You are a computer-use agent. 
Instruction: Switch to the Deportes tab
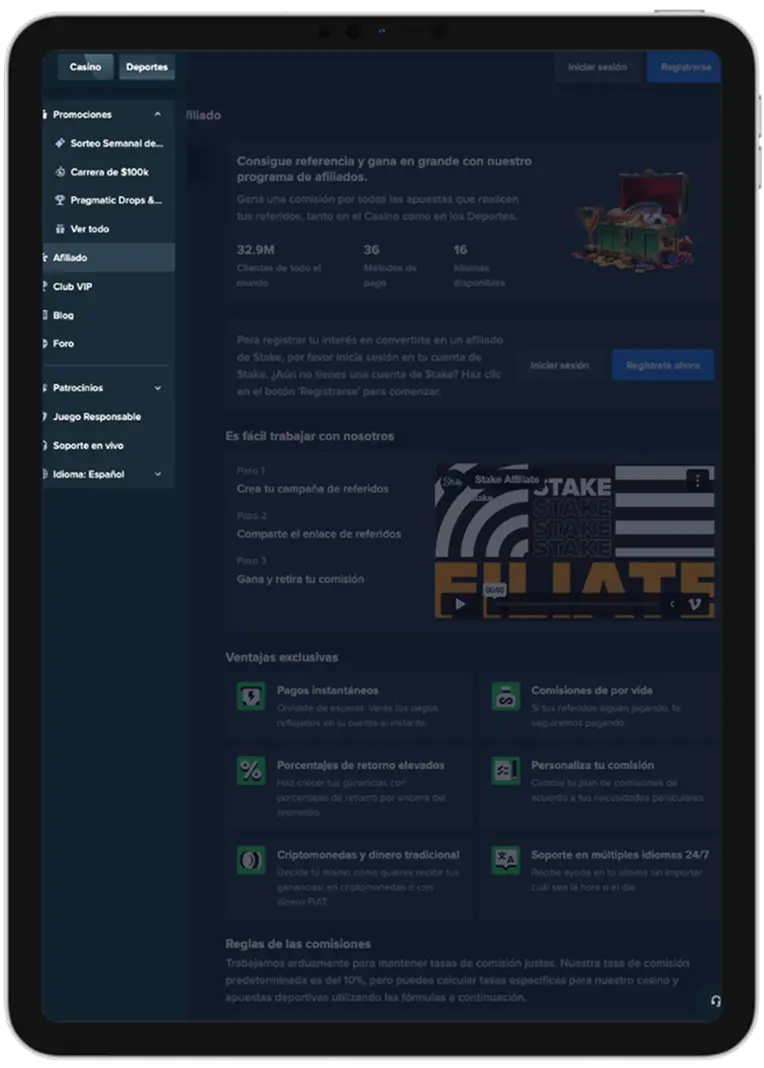coord(146,67)
